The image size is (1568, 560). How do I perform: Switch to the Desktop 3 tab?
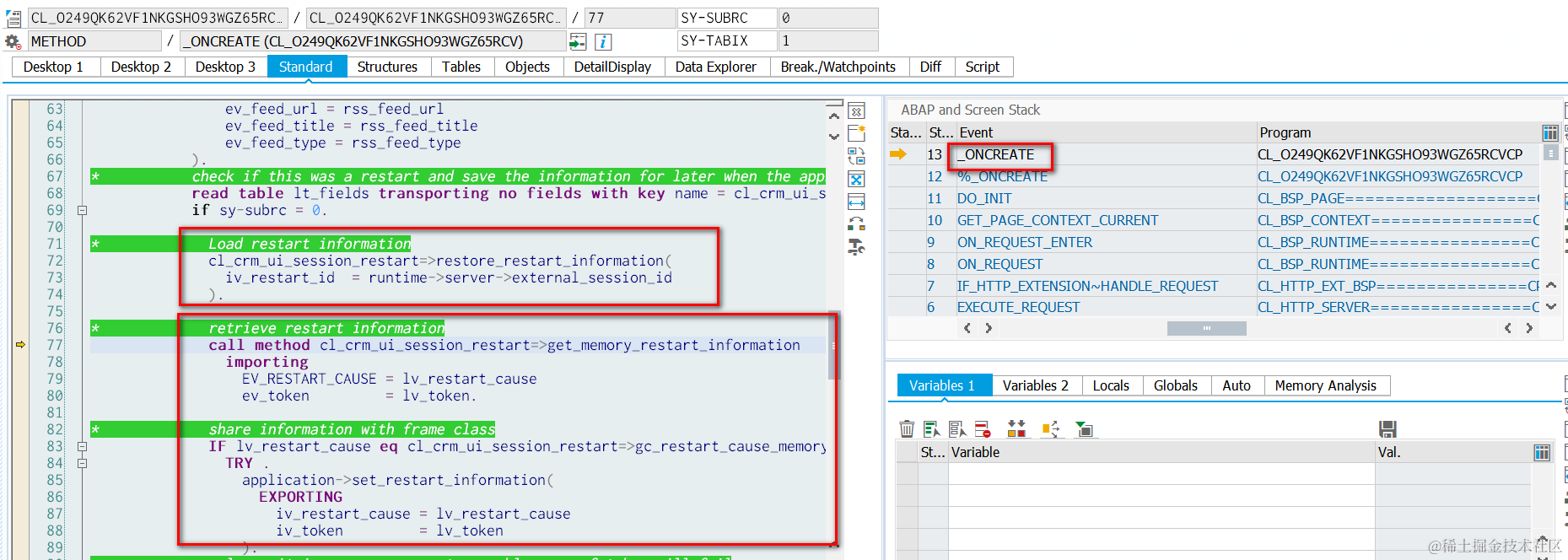225,67
